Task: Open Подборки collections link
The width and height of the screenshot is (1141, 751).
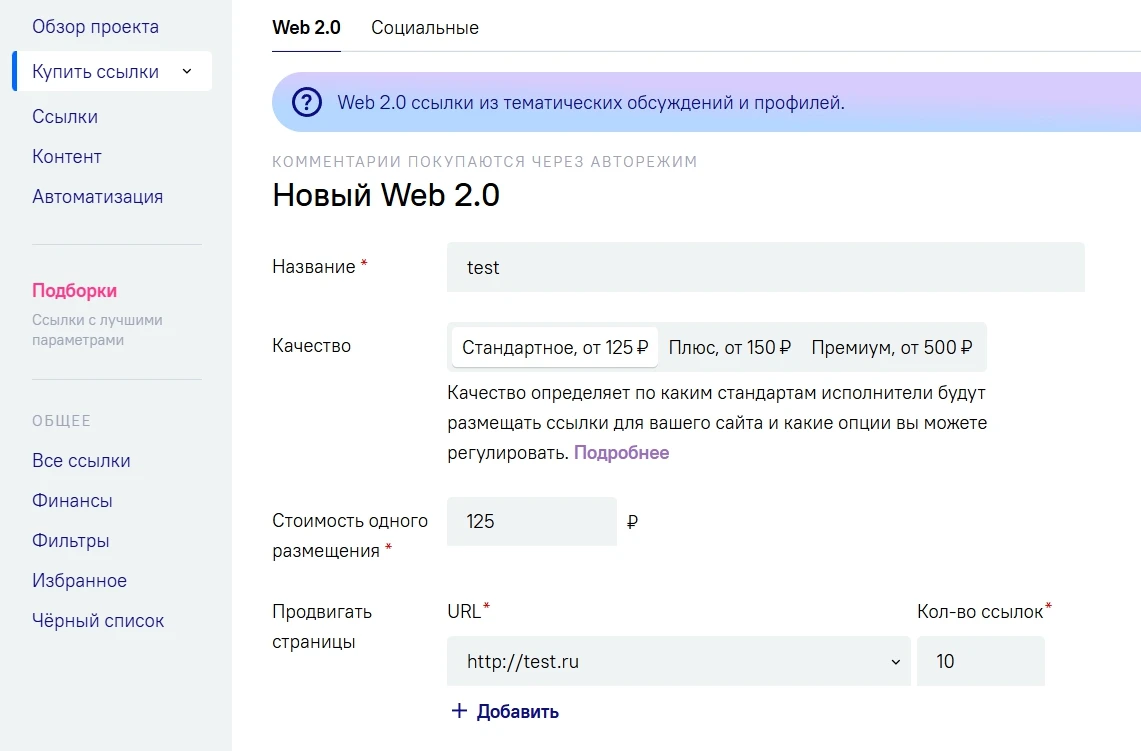Action: point(75,291)
